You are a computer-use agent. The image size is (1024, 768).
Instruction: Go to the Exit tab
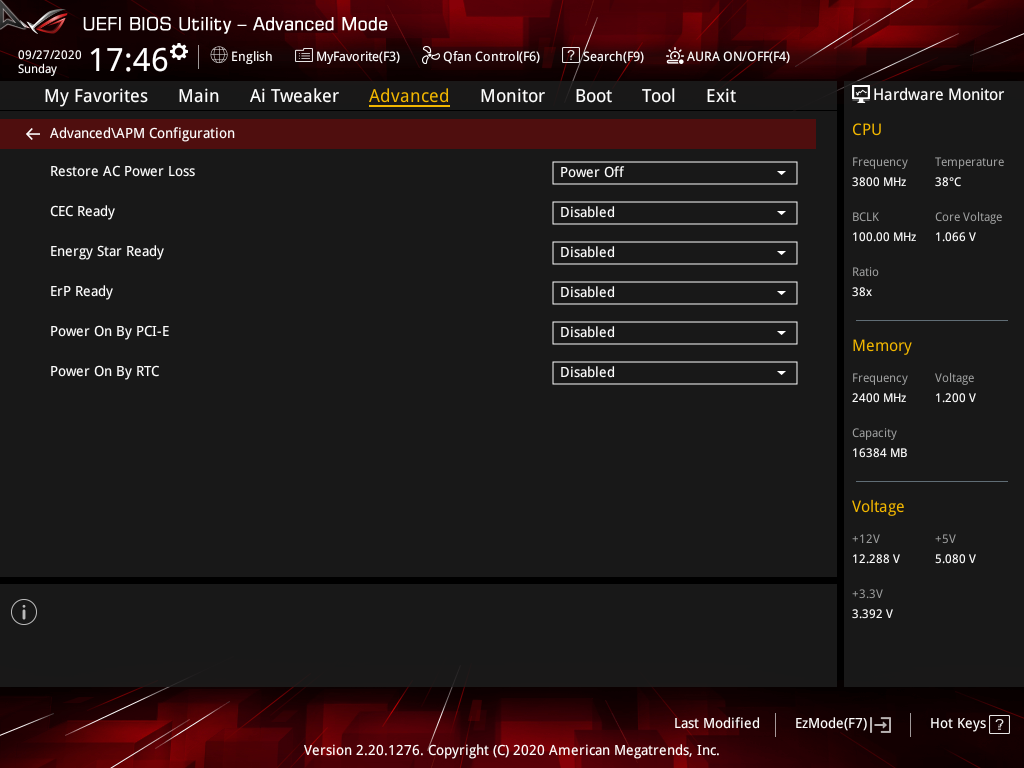[x=721, y=96]
